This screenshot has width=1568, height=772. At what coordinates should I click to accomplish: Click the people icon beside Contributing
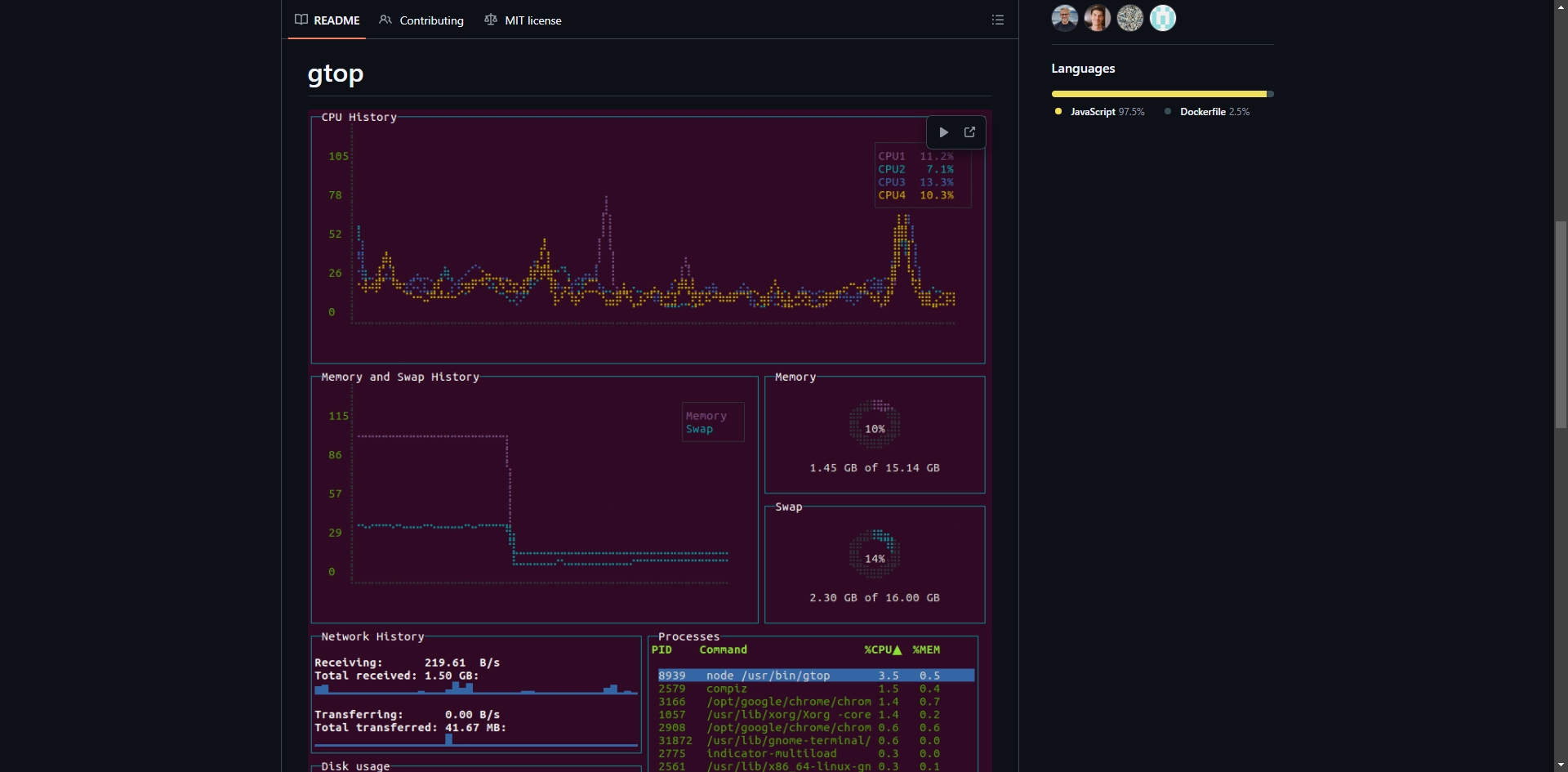tap(385, 20)
